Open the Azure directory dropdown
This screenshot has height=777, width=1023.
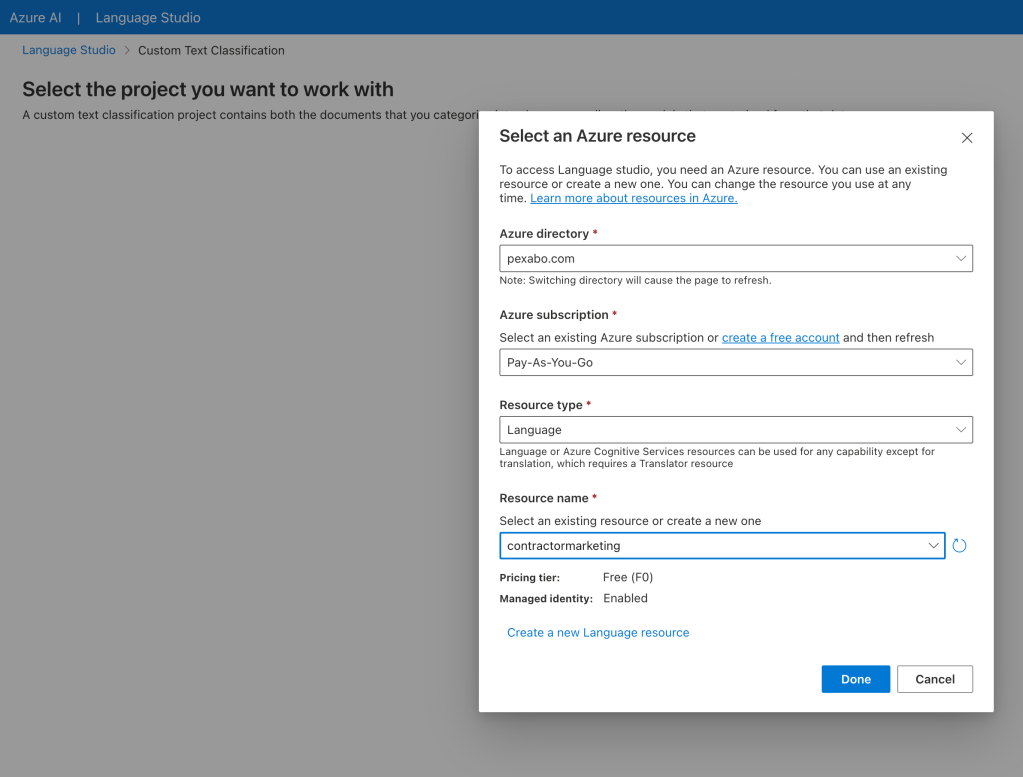click(735, 258)
